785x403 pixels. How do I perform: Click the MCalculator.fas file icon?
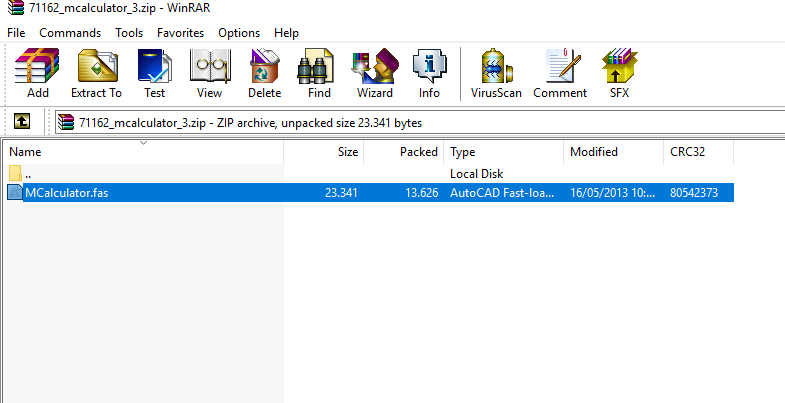(x=15, y=192)
